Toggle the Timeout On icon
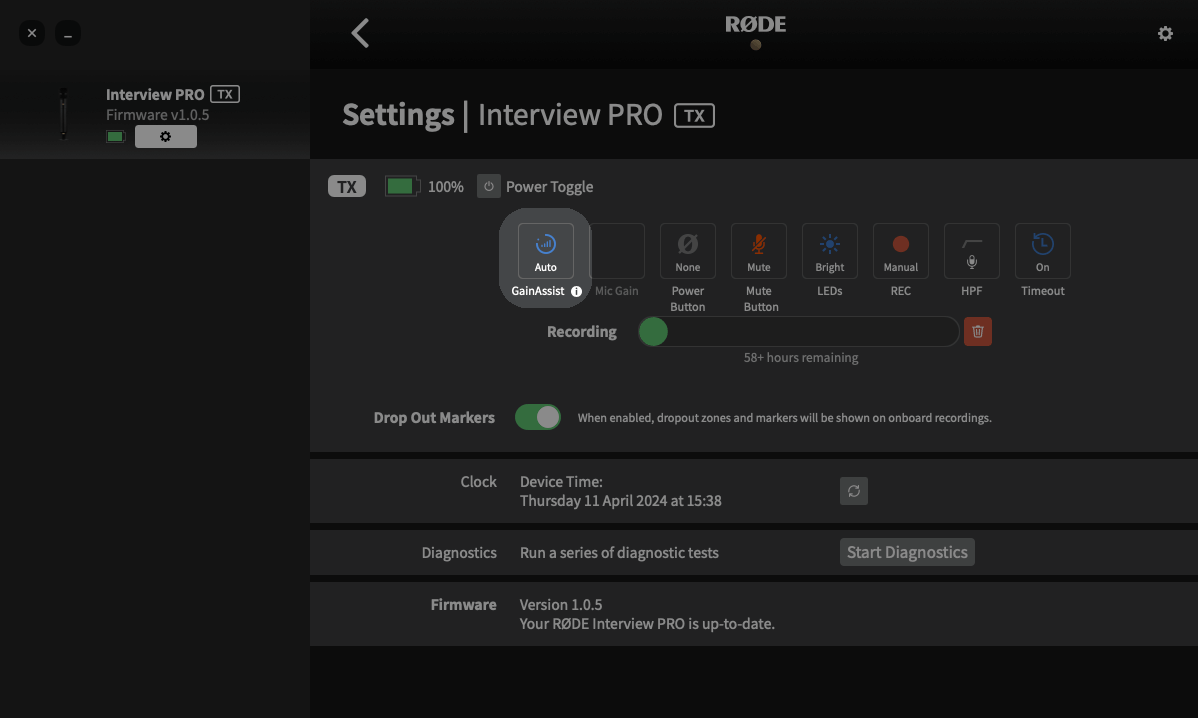This screenshot has height=718, width=1198. [x=1043, y=251]
